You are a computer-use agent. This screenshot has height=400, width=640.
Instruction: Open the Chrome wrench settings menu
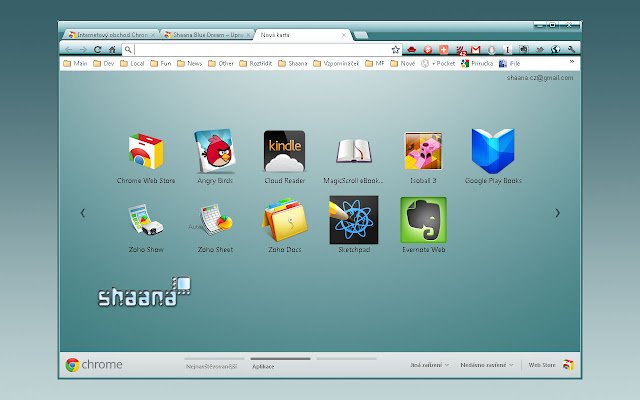pos(571,50)
